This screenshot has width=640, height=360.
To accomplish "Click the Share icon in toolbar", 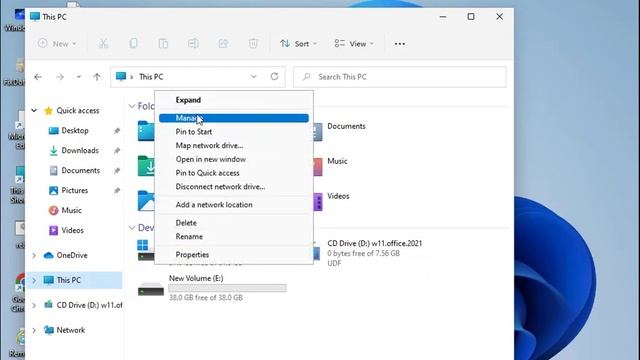I will coord(223,43).
